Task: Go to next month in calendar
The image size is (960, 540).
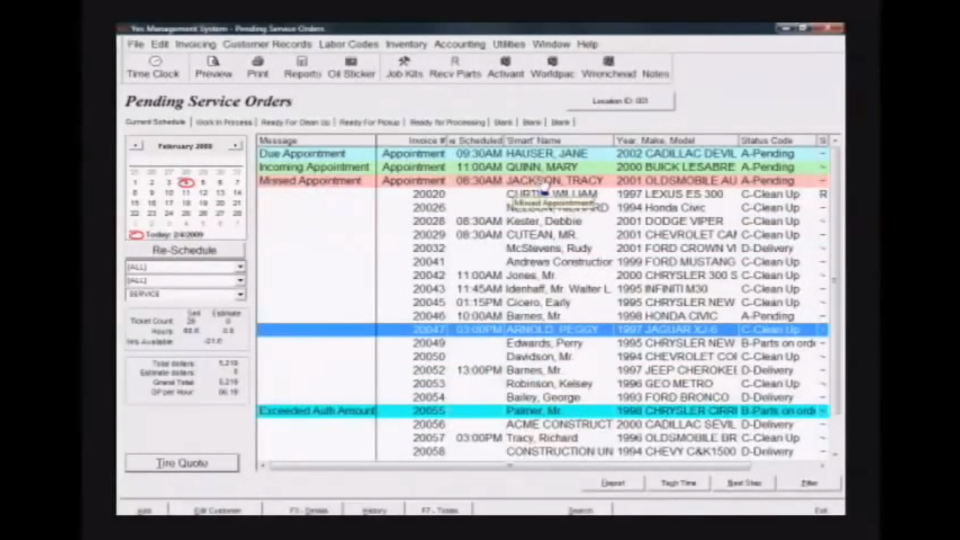Action: tap(235, 146)
